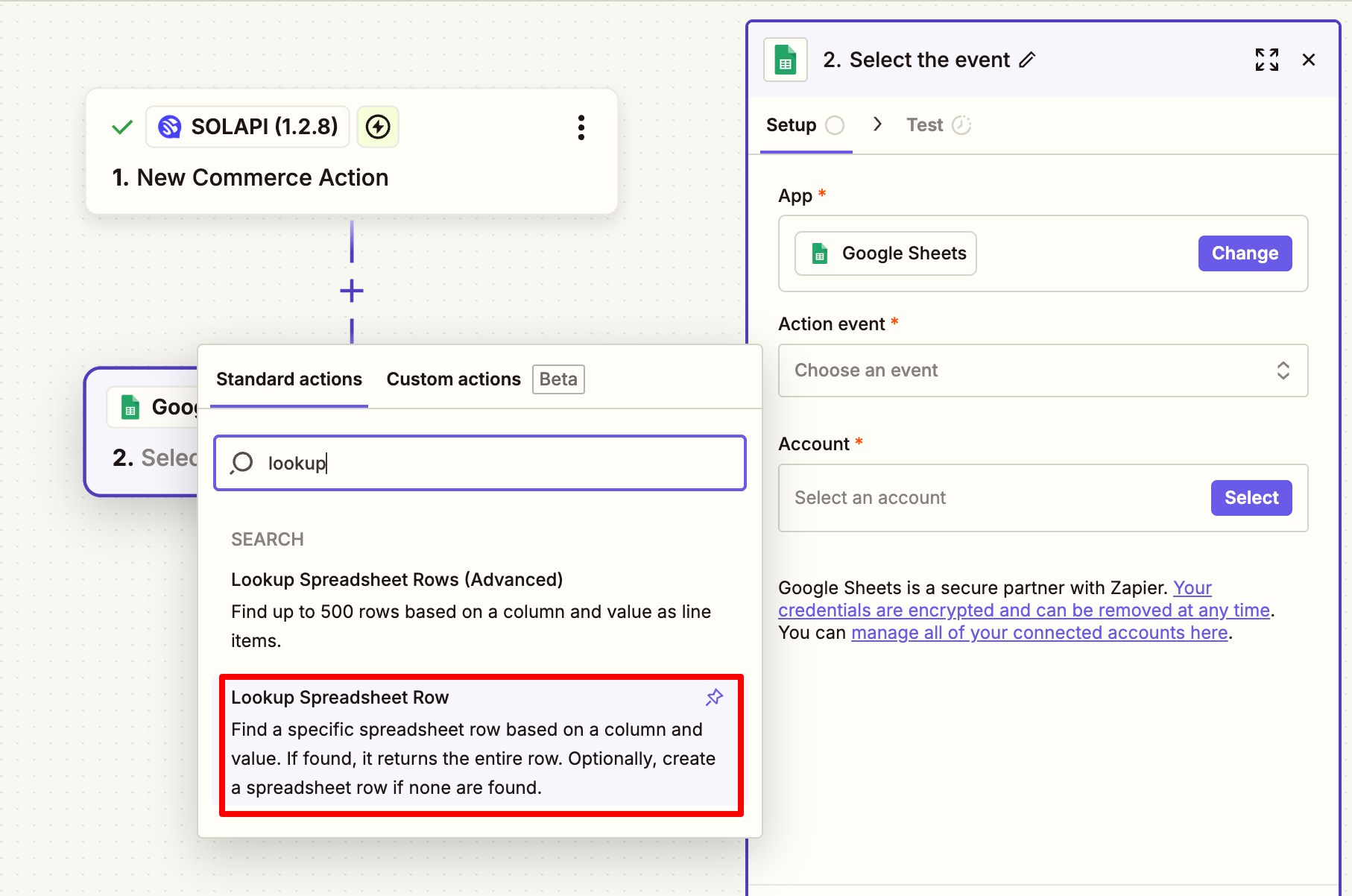Pin the Lookup Spreadsheet Row action

tap(715, 697)
